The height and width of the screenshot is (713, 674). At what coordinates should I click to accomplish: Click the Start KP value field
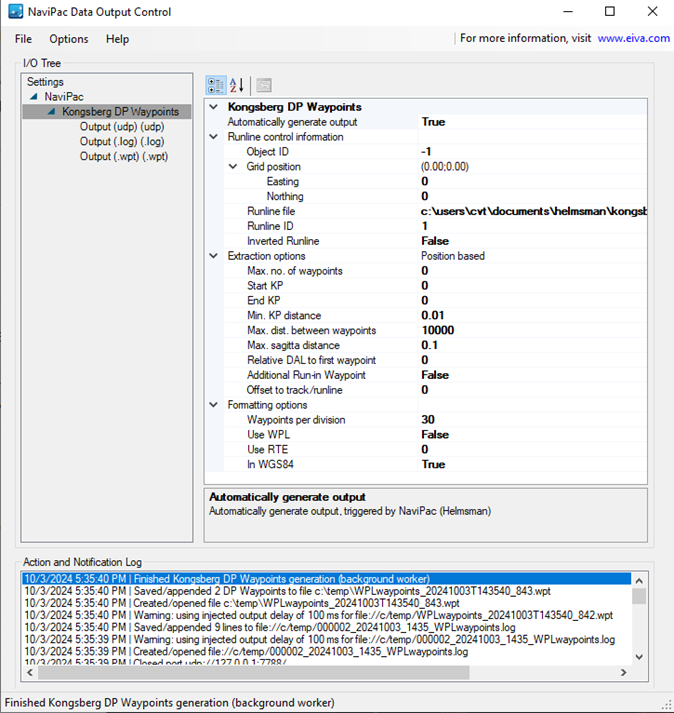click(532, 286)
